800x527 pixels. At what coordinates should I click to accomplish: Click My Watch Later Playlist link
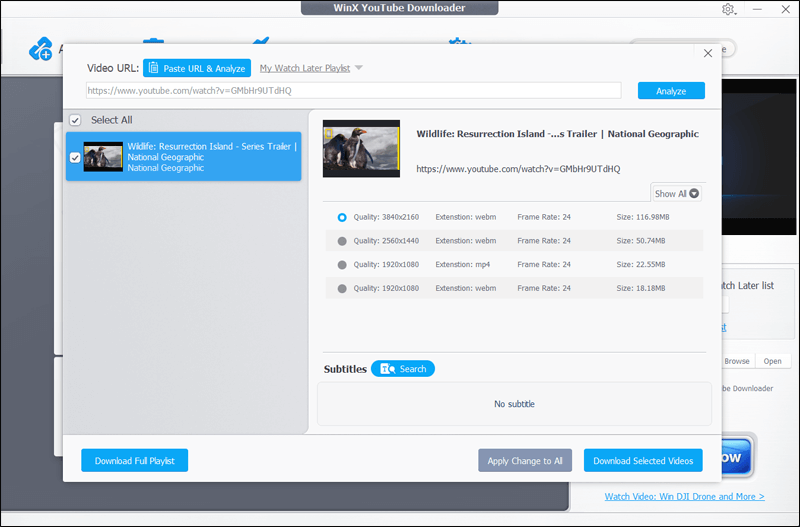[305, 68]
